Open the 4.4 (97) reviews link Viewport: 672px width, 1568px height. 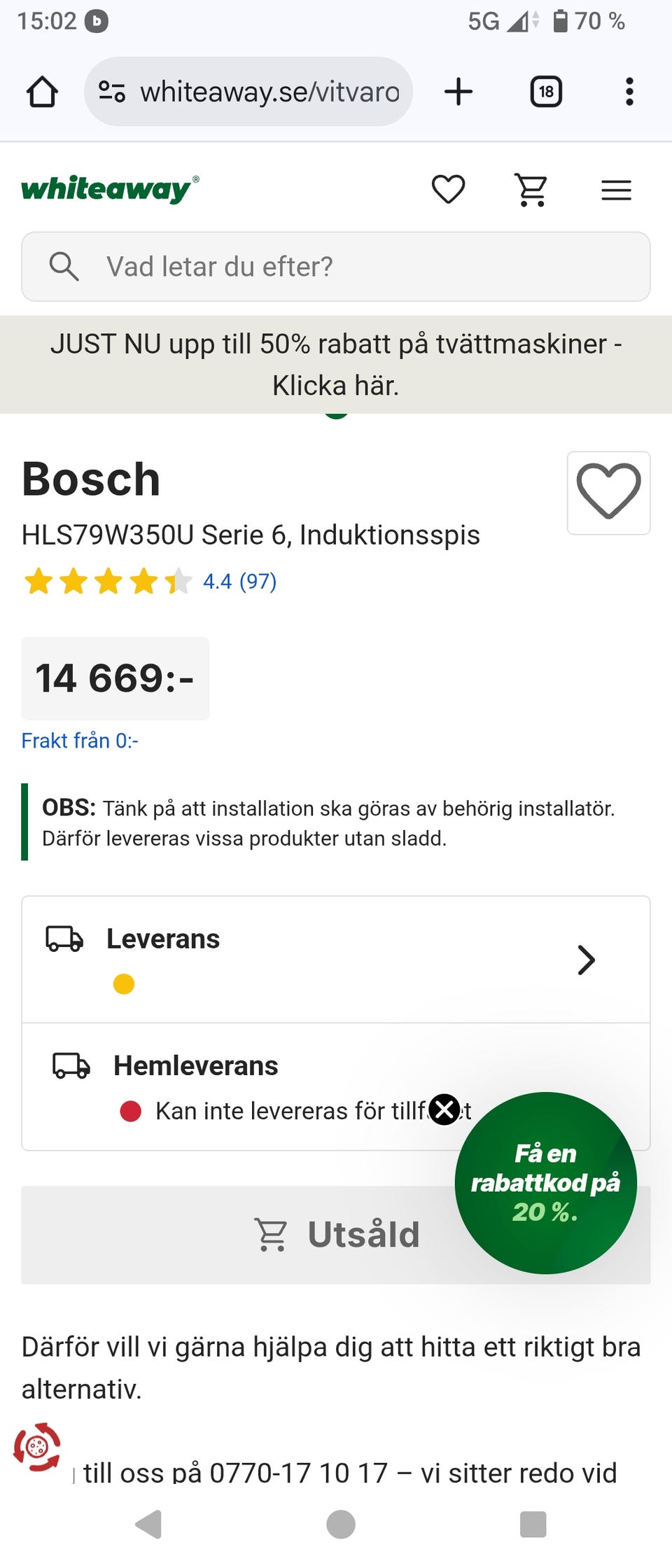pyautogui.click(x=239, y=581)
